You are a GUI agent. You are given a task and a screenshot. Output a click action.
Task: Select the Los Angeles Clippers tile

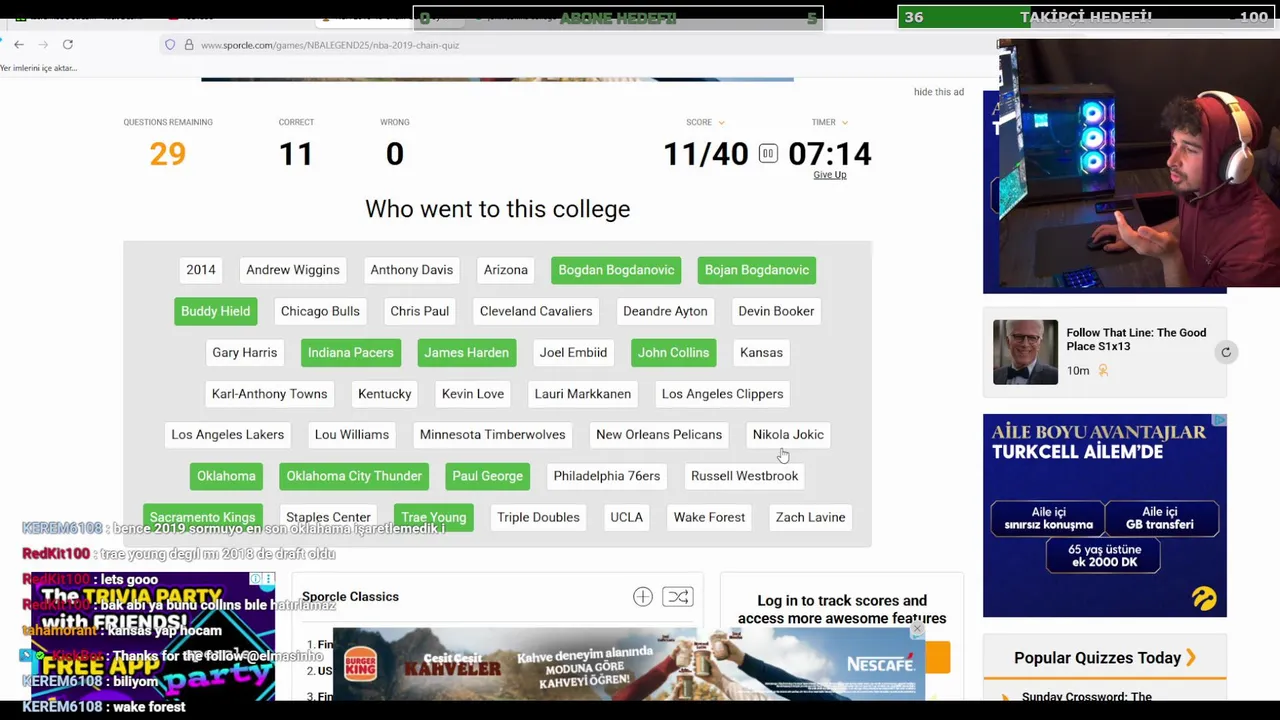(x=722, y=394)
